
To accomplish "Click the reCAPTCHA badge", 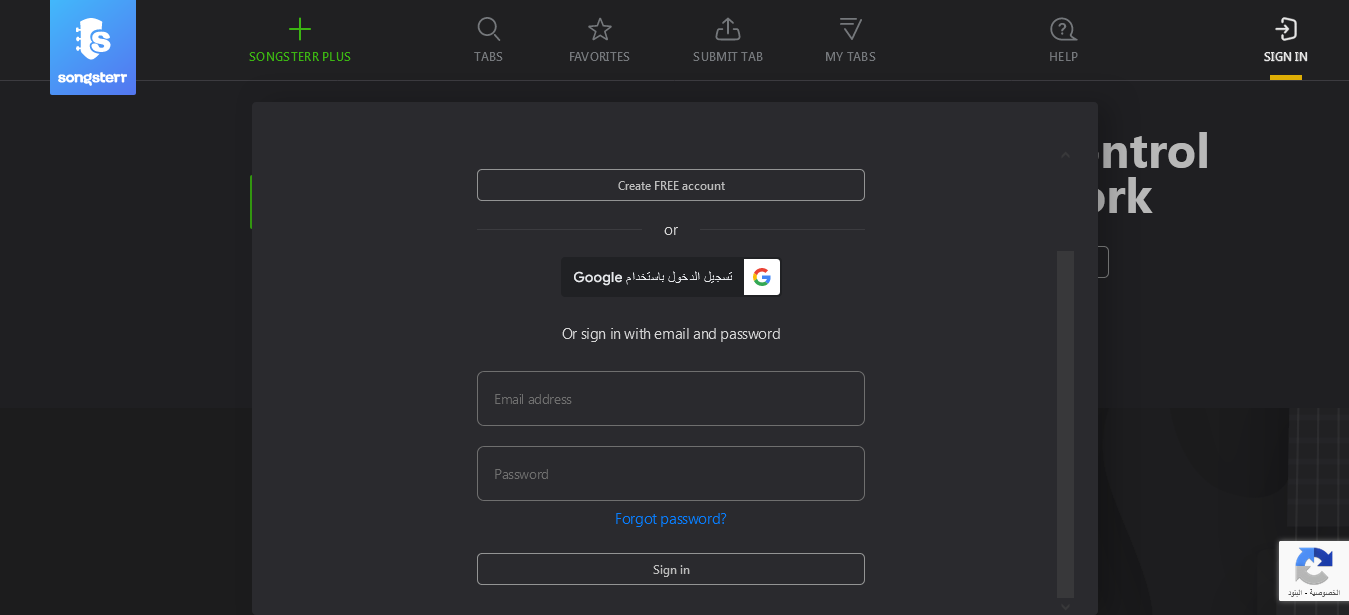I will [1314, 571].
